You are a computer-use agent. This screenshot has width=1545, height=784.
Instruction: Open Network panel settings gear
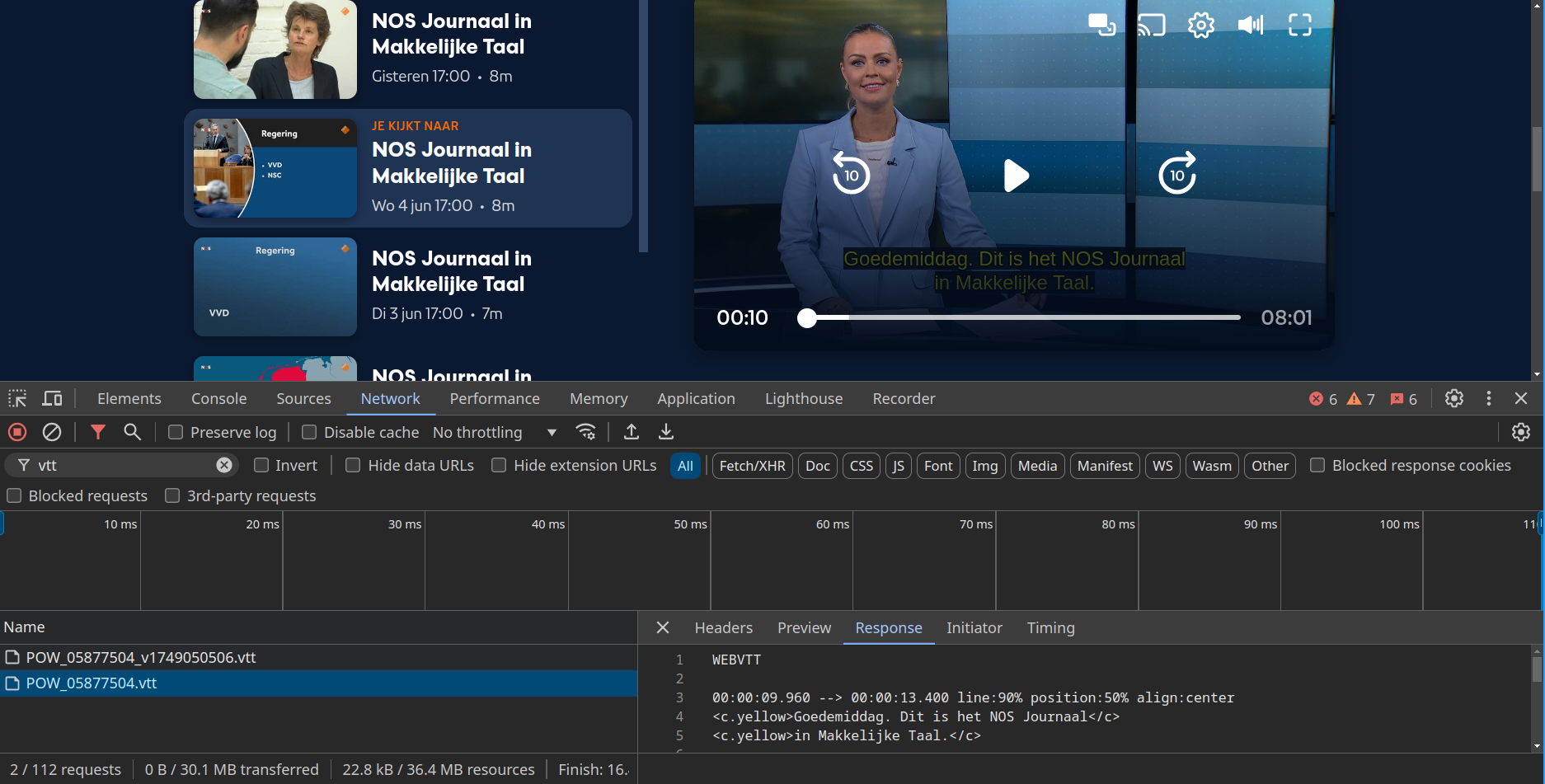(1521, 432)
